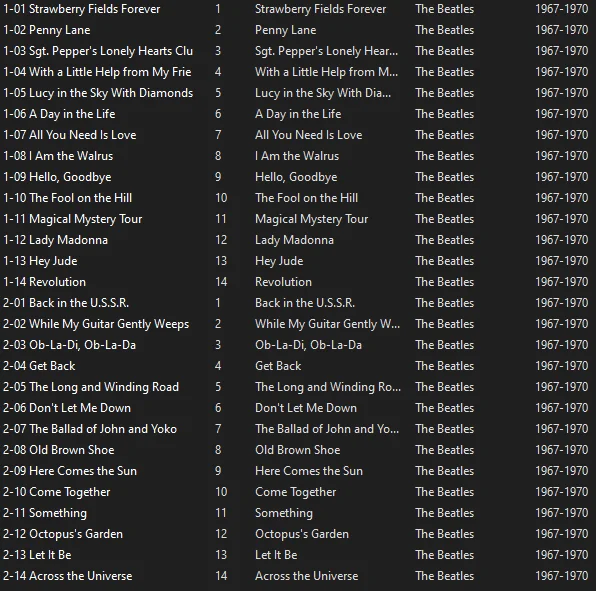
Task: Click title cell 'Let It Be'
Action: click(276, 555)
